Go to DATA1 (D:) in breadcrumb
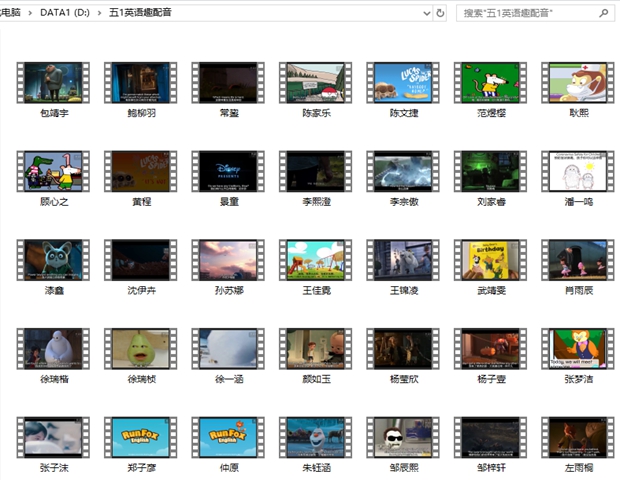 point(65,13)
